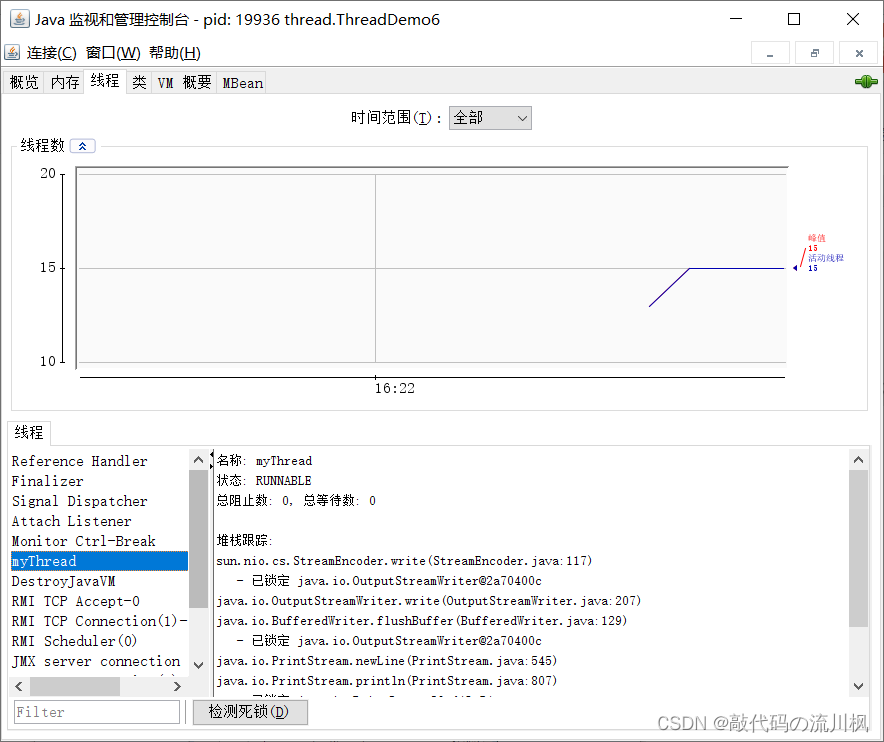The width and height of the screenshot is (884, 742).
Task: Maximize the main JConsole window
Action: (794, 19)
